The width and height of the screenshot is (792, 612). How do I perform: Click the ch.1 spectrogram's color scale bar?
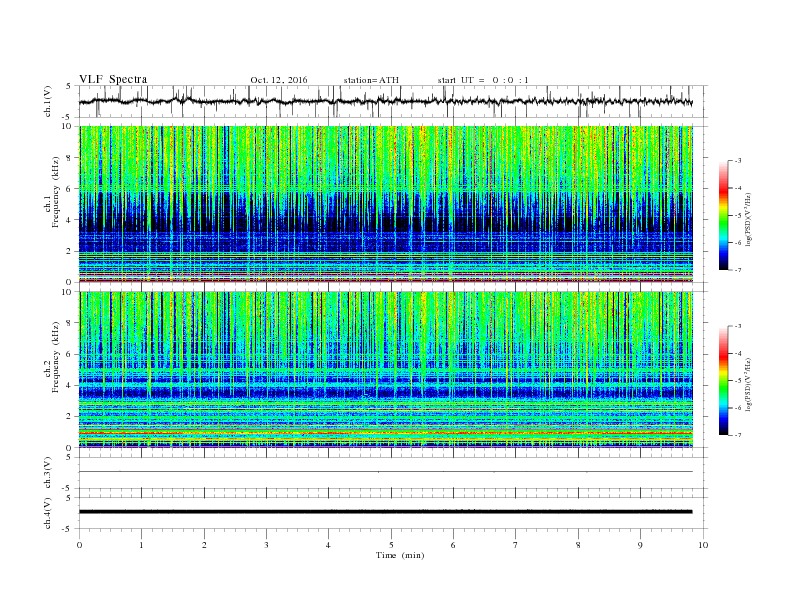click(x=724, y=215)
